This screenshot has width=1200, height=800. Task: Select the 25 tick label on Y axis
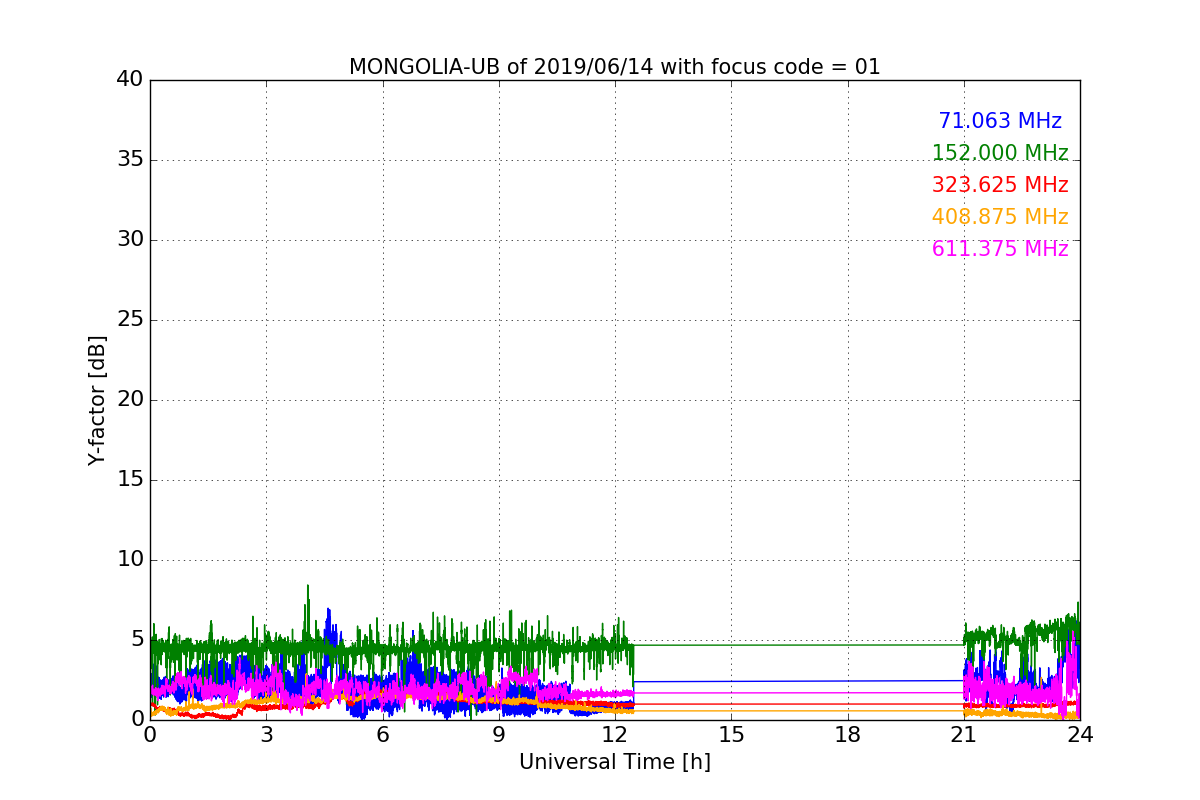(130, 320)
